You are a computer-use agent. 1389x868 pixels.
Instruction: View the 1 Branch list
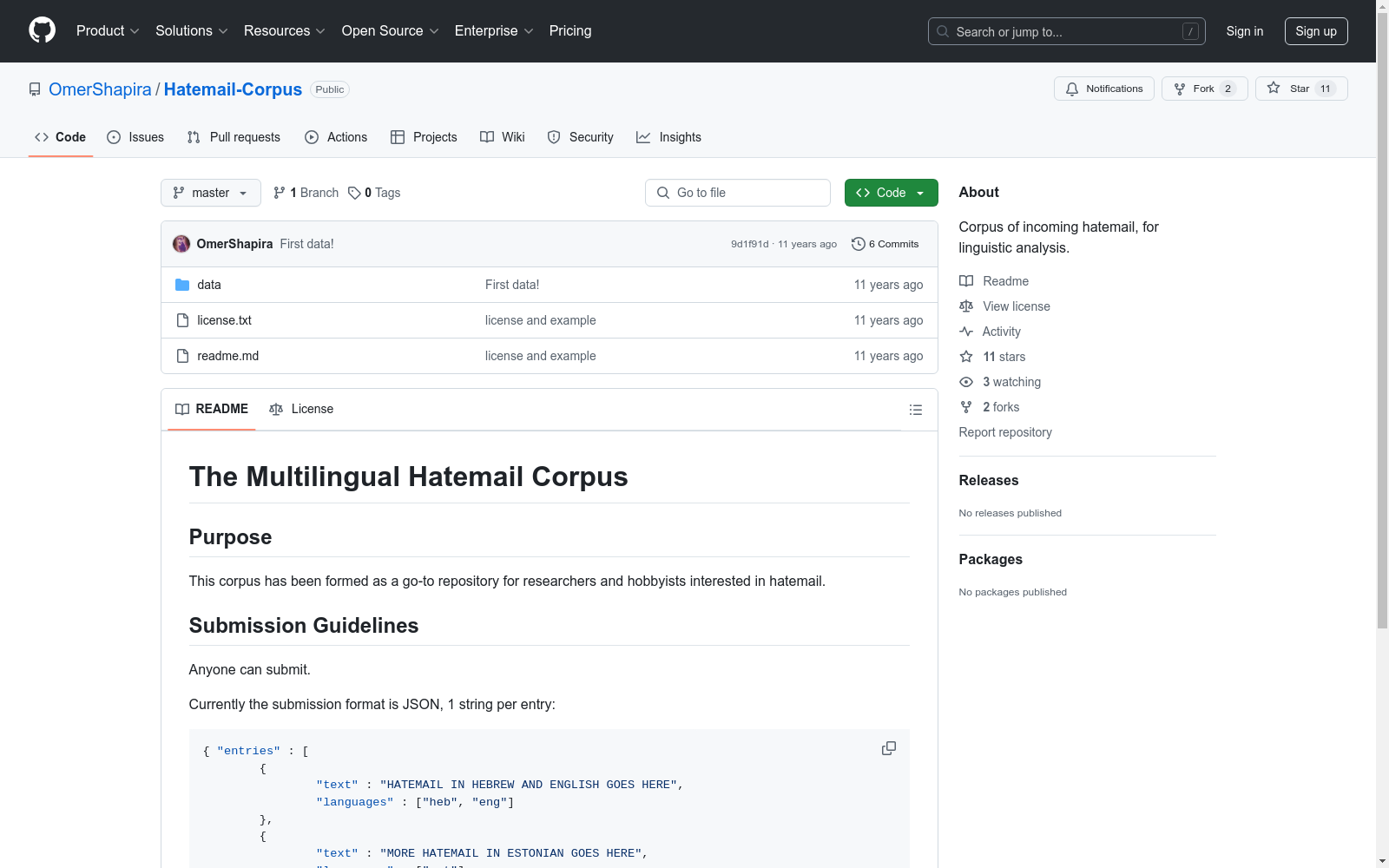coord(306,193)
